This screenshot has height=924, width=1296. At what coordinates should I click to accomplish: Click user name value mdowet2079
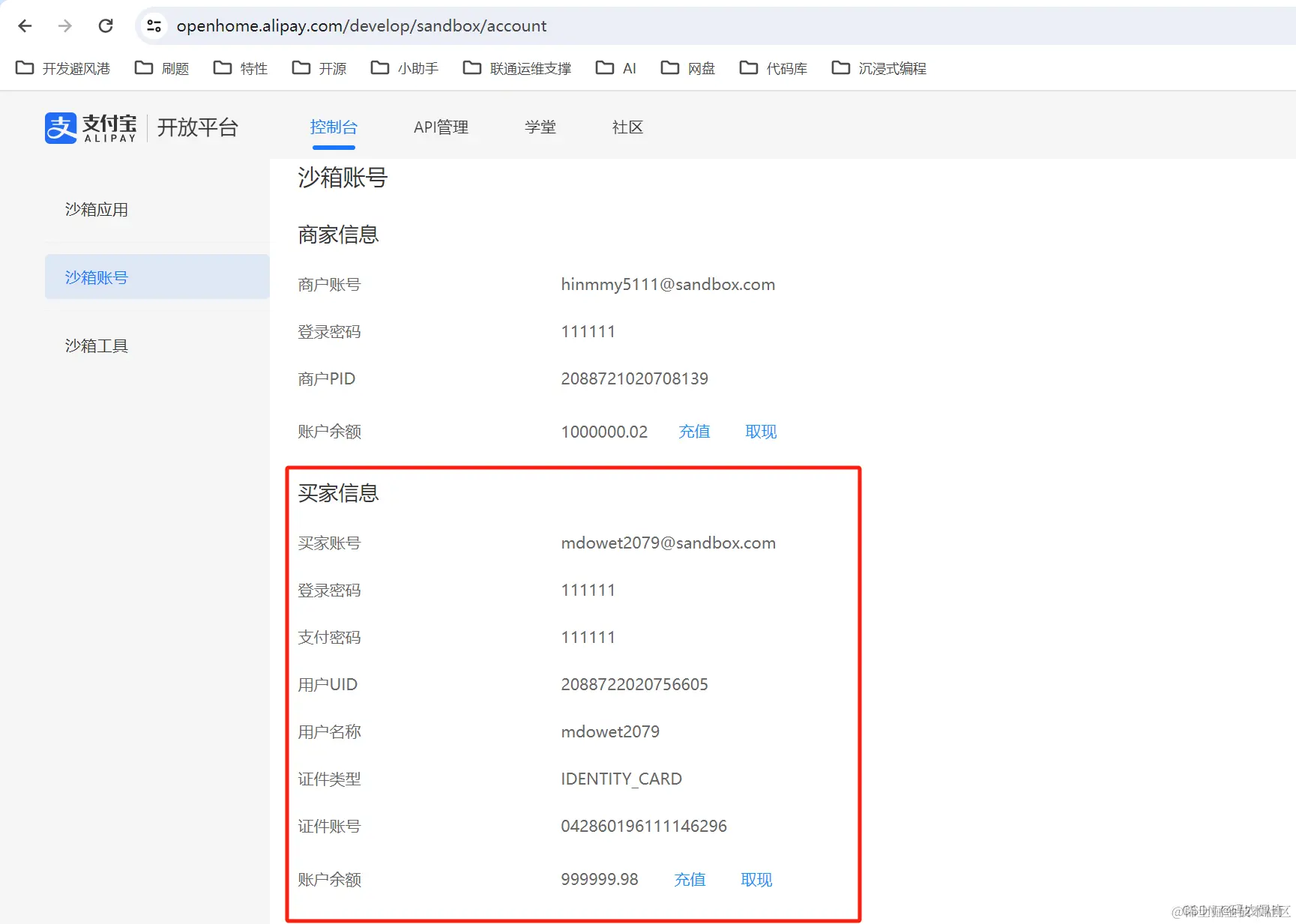coord(610,732)
